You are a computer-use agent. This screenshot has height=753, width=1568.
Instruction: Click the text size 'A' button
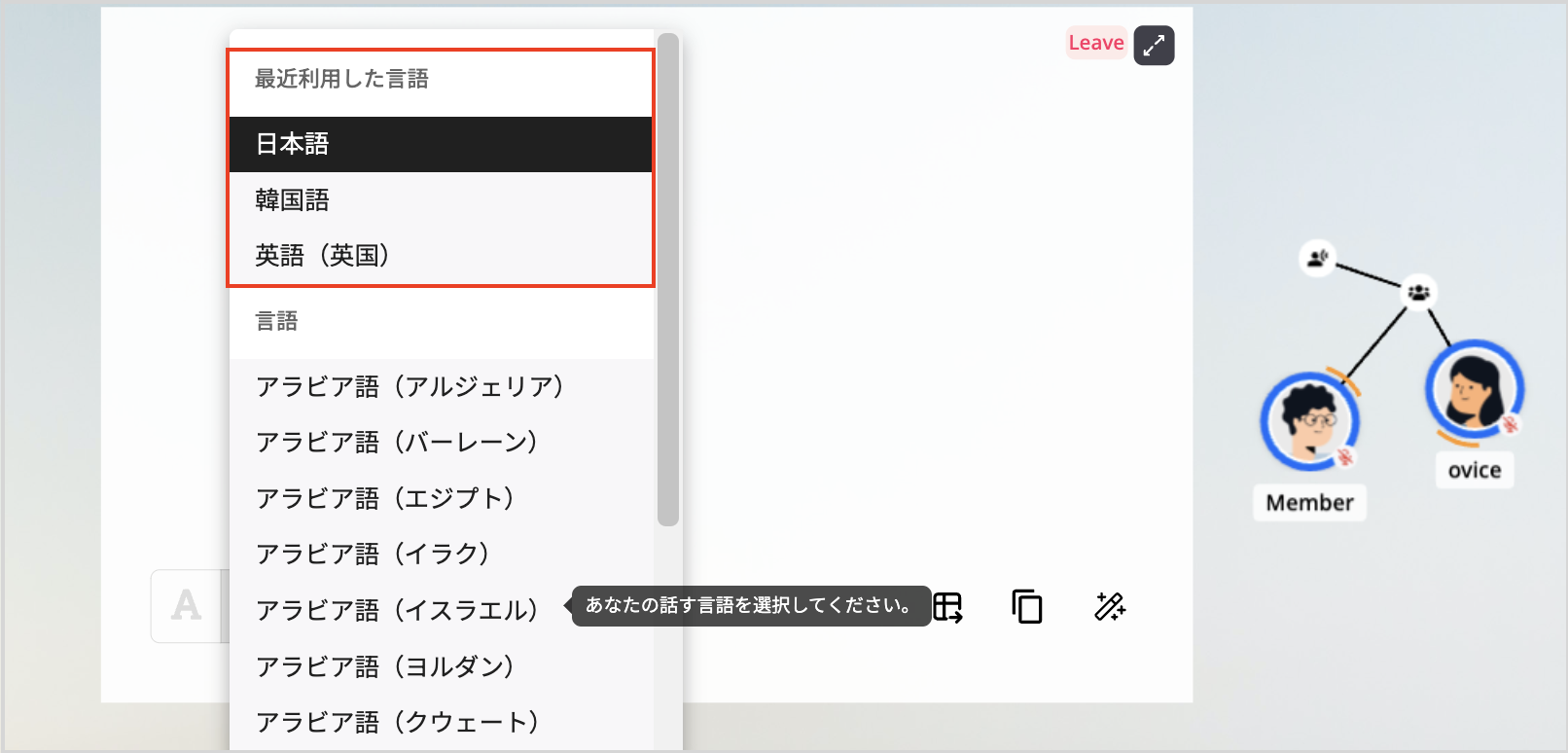(x=186, y=606)
